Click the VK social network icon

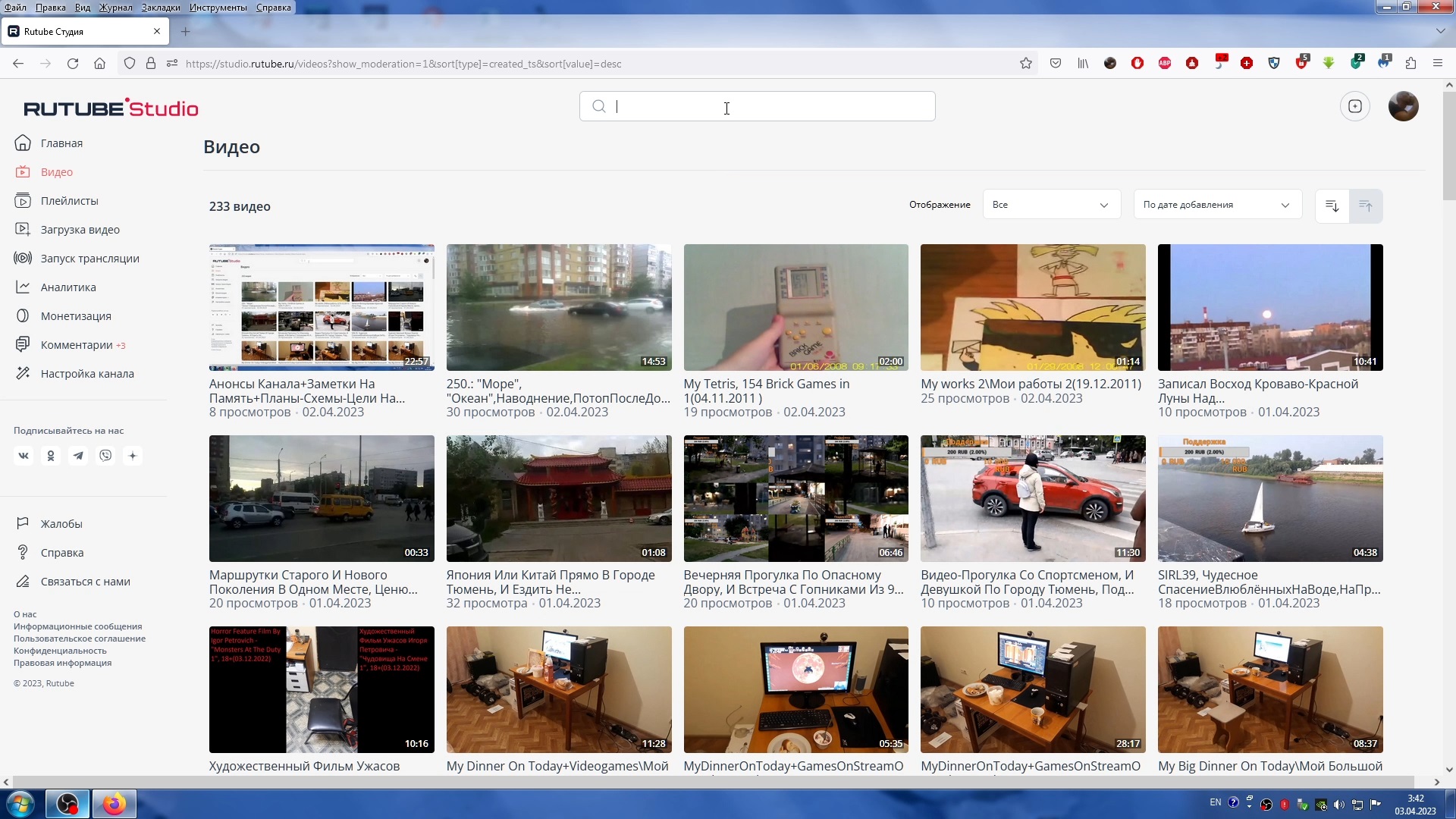[24, 456]
